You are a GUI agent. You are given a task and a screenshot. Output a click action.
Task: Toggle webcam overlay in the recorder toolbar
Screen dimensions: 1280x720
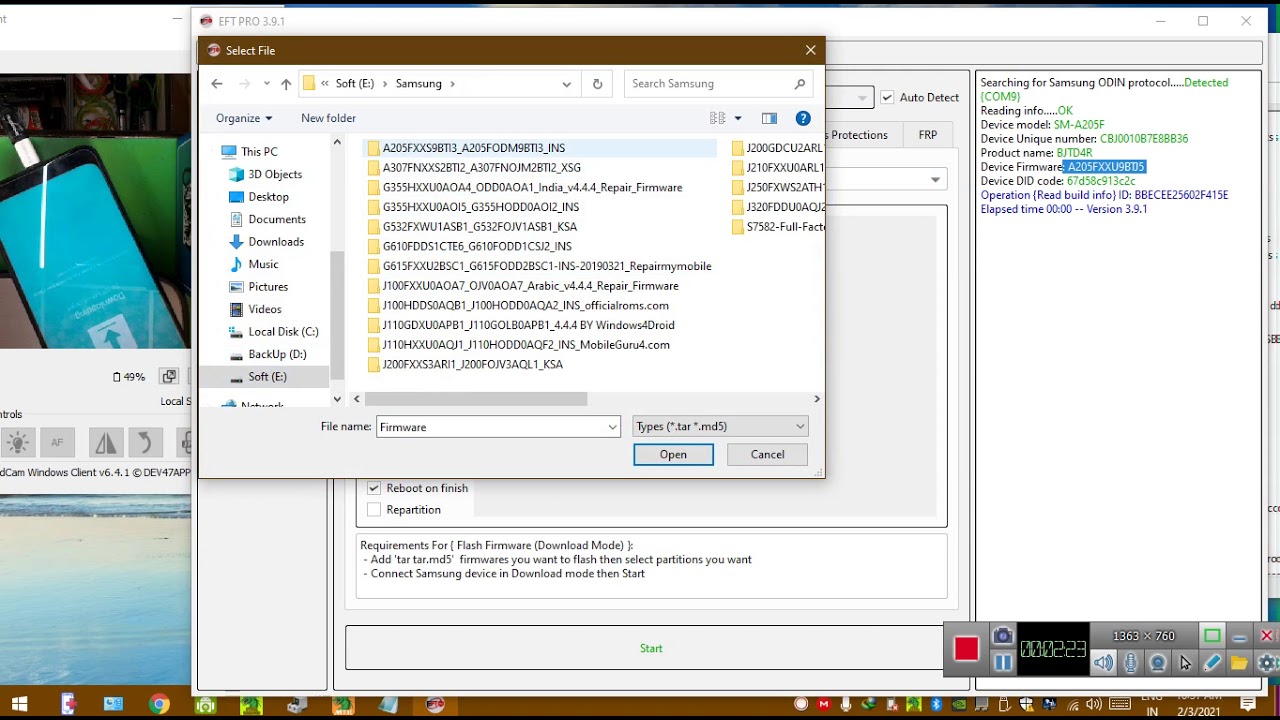pos(1158,662)
